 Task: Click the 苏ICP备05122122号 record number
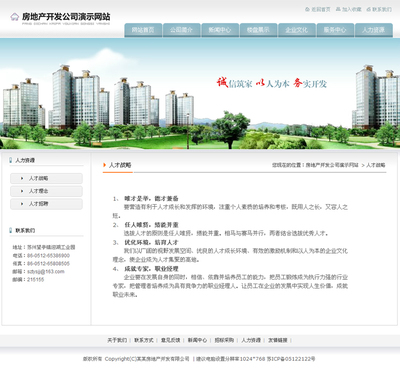(291, 359)
